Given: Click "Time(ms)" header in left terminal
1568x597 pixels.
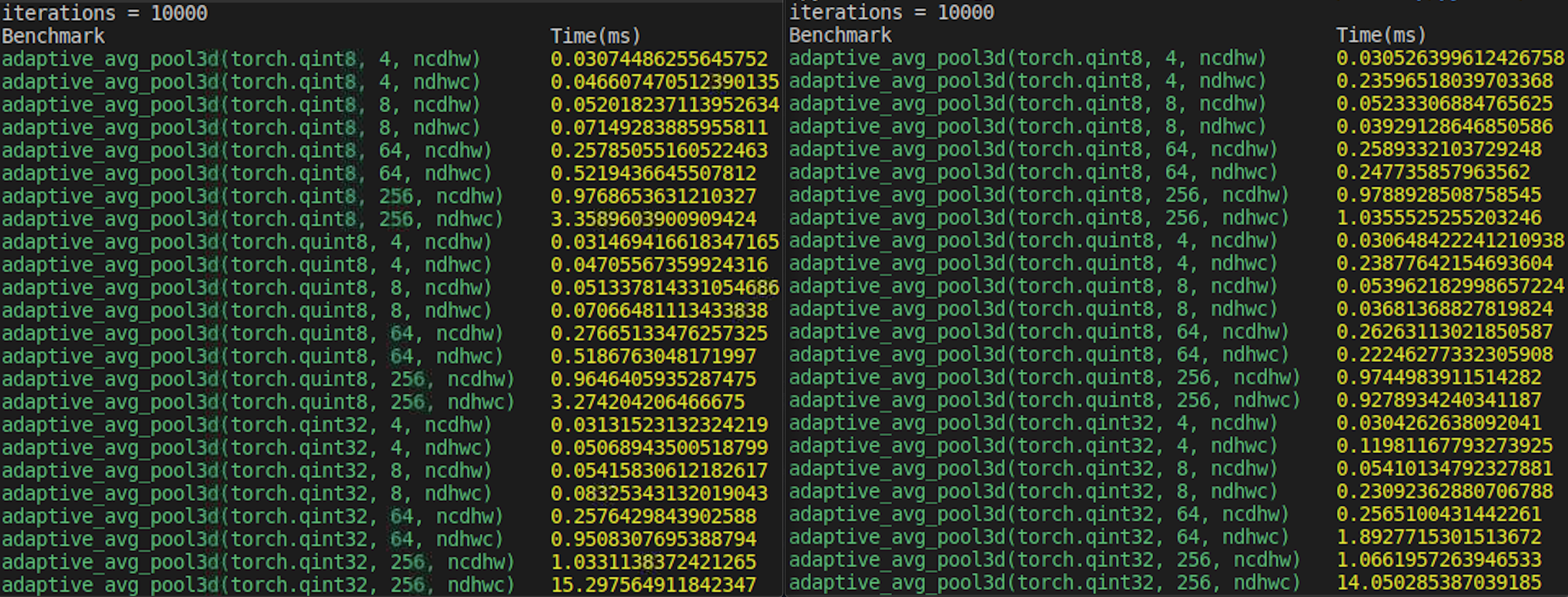Looking at the screenshot, I should coord(595,37).
